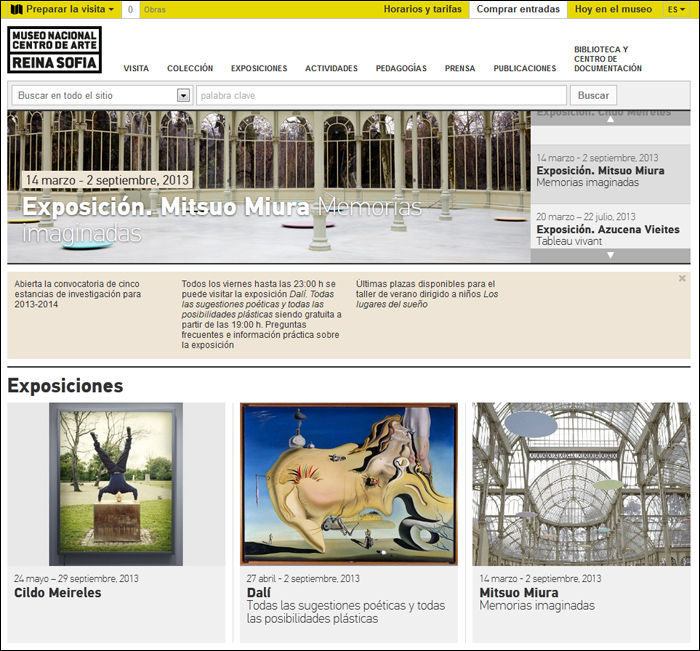Open the Pedagogías menu
Viewport: 700px width, 651px height.
[401, 68]
